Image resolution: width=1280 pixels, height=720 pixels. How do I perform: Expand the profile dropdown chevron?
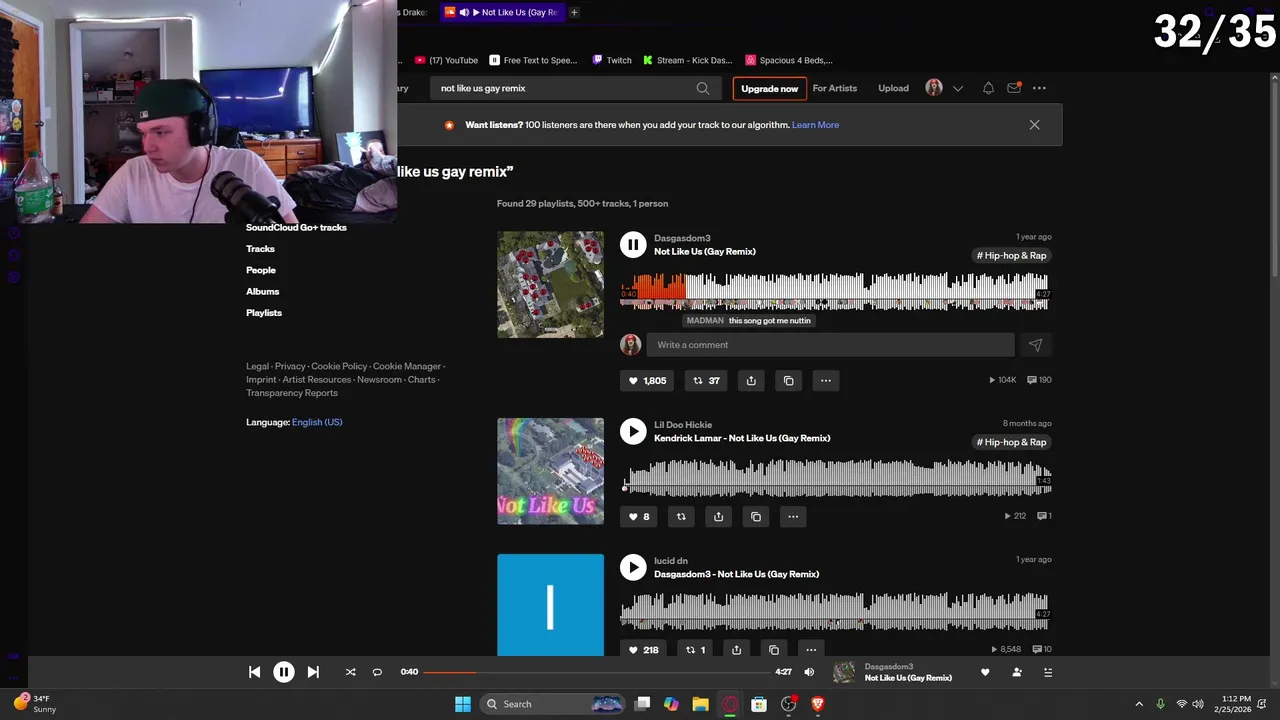958,88
